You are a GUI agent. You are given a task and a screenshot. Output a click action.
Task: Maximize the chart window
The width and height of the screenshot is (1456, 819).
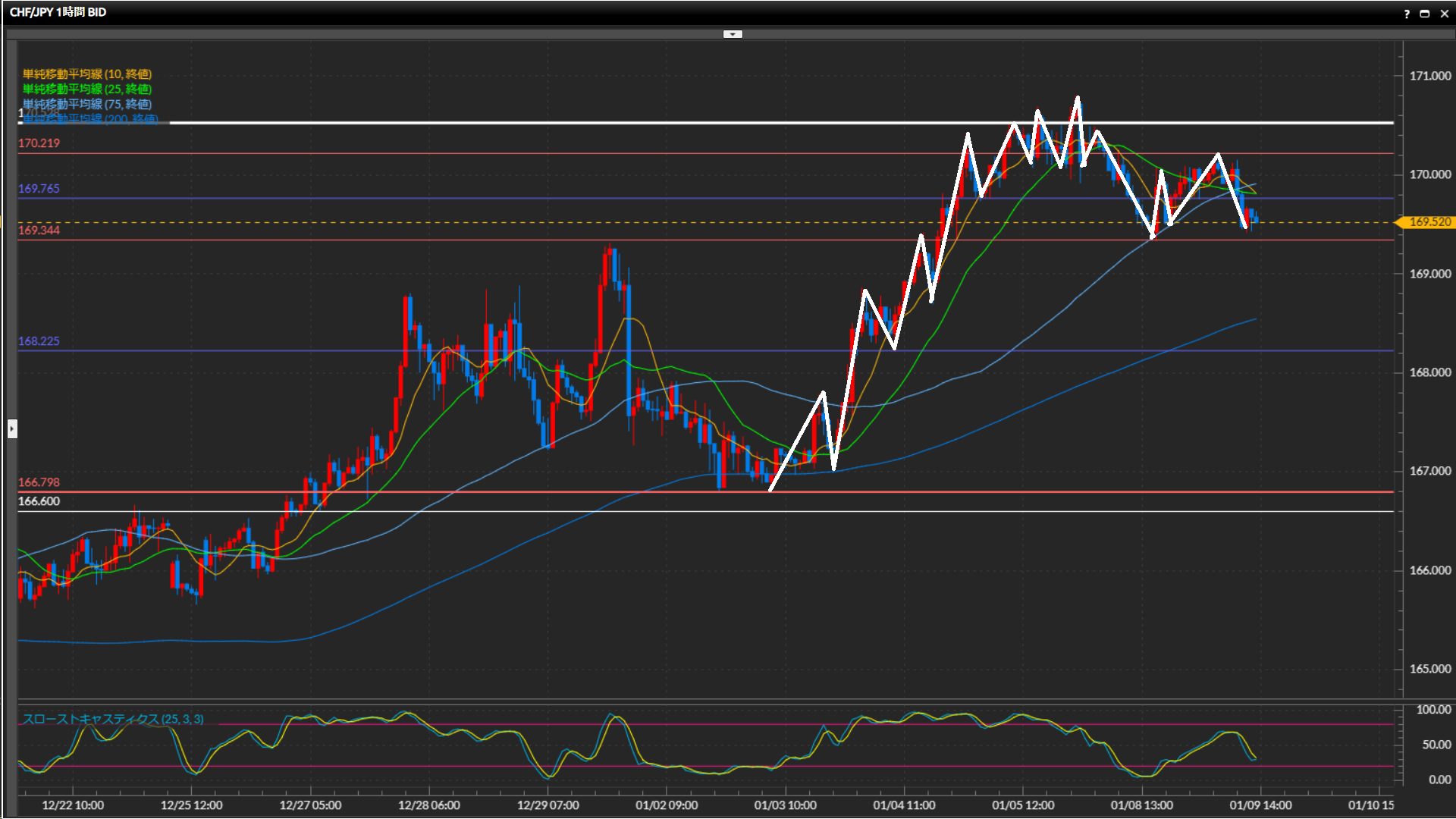[x=1425, y=14]
